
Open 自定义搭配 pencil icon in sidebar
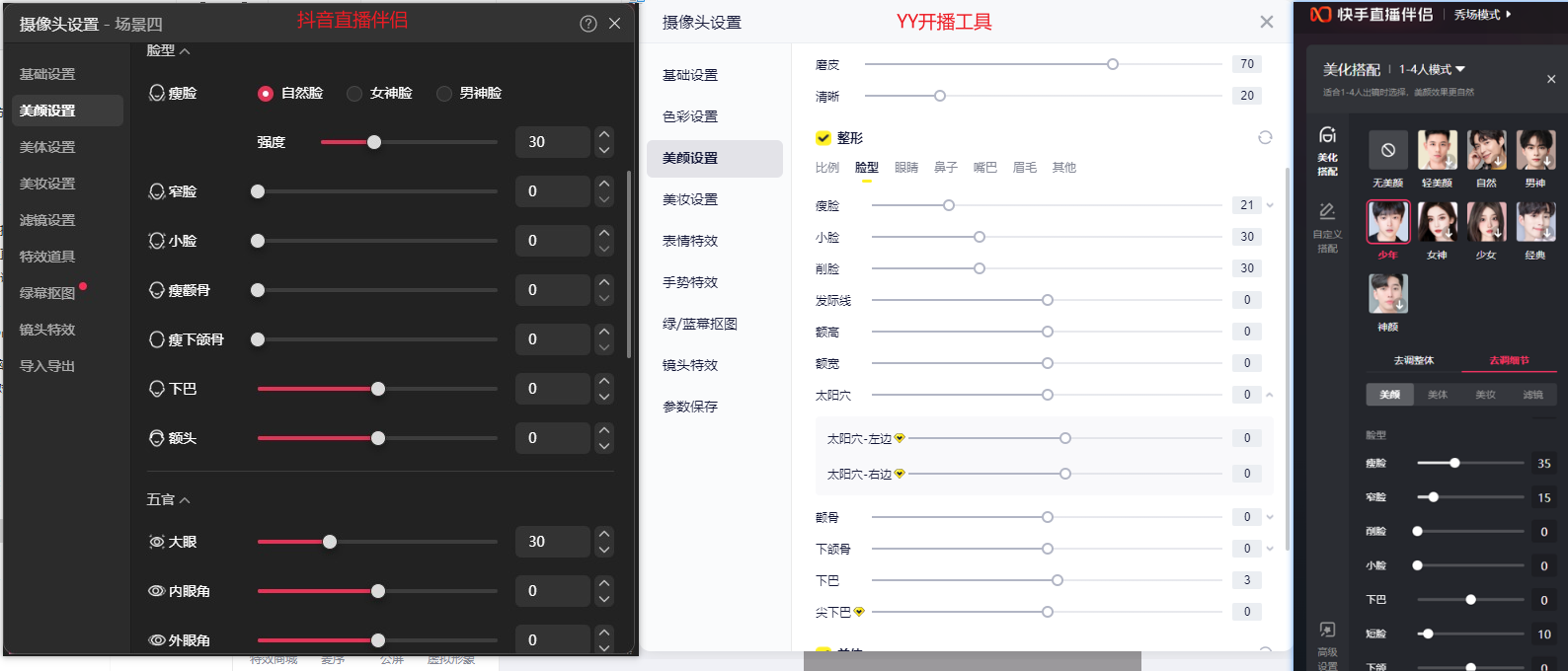(1327, 211)
